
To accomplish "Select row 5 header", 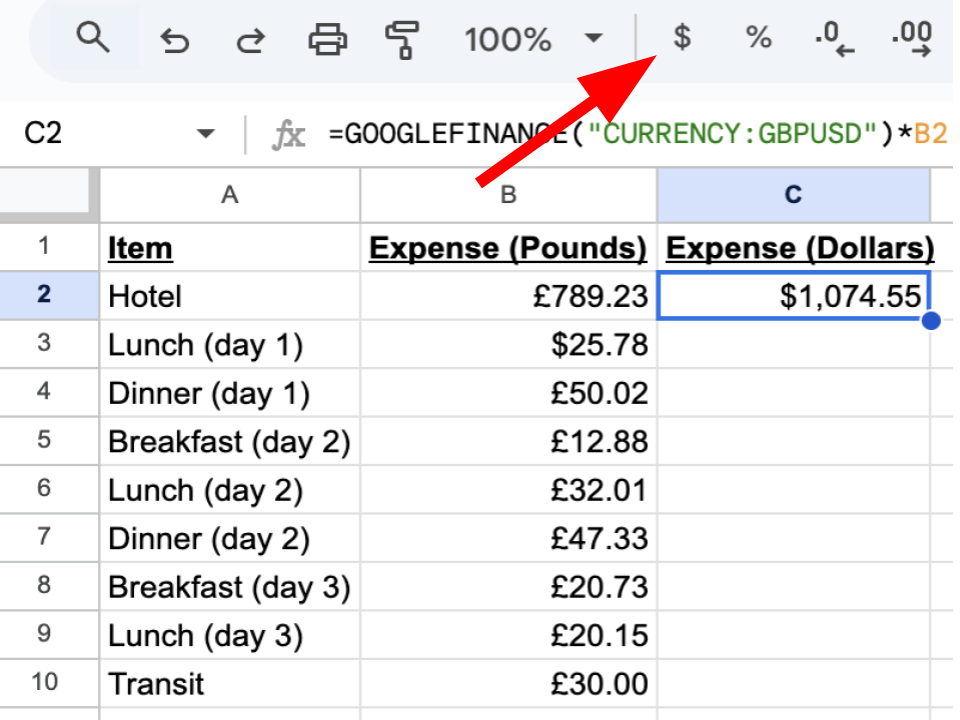I will point(44,441).
